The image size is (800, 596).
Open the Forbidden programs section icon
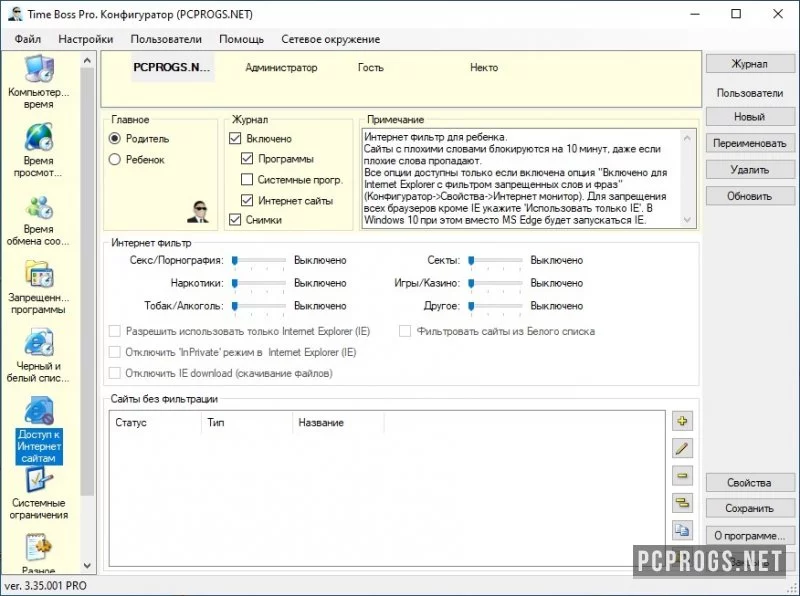tap(39, 275)
